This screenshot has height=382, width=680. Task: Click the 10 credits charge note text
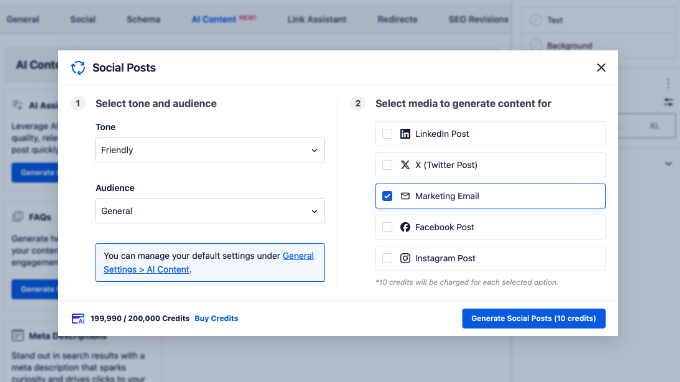[467, 282]
